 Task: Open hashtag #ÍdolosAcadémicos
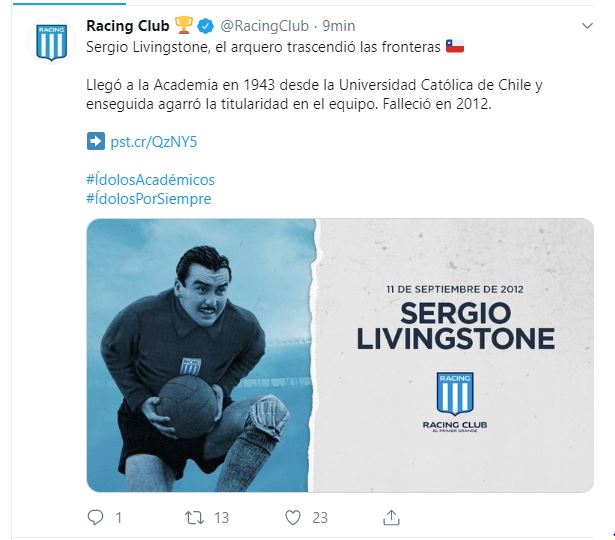(x=150, y=180)
